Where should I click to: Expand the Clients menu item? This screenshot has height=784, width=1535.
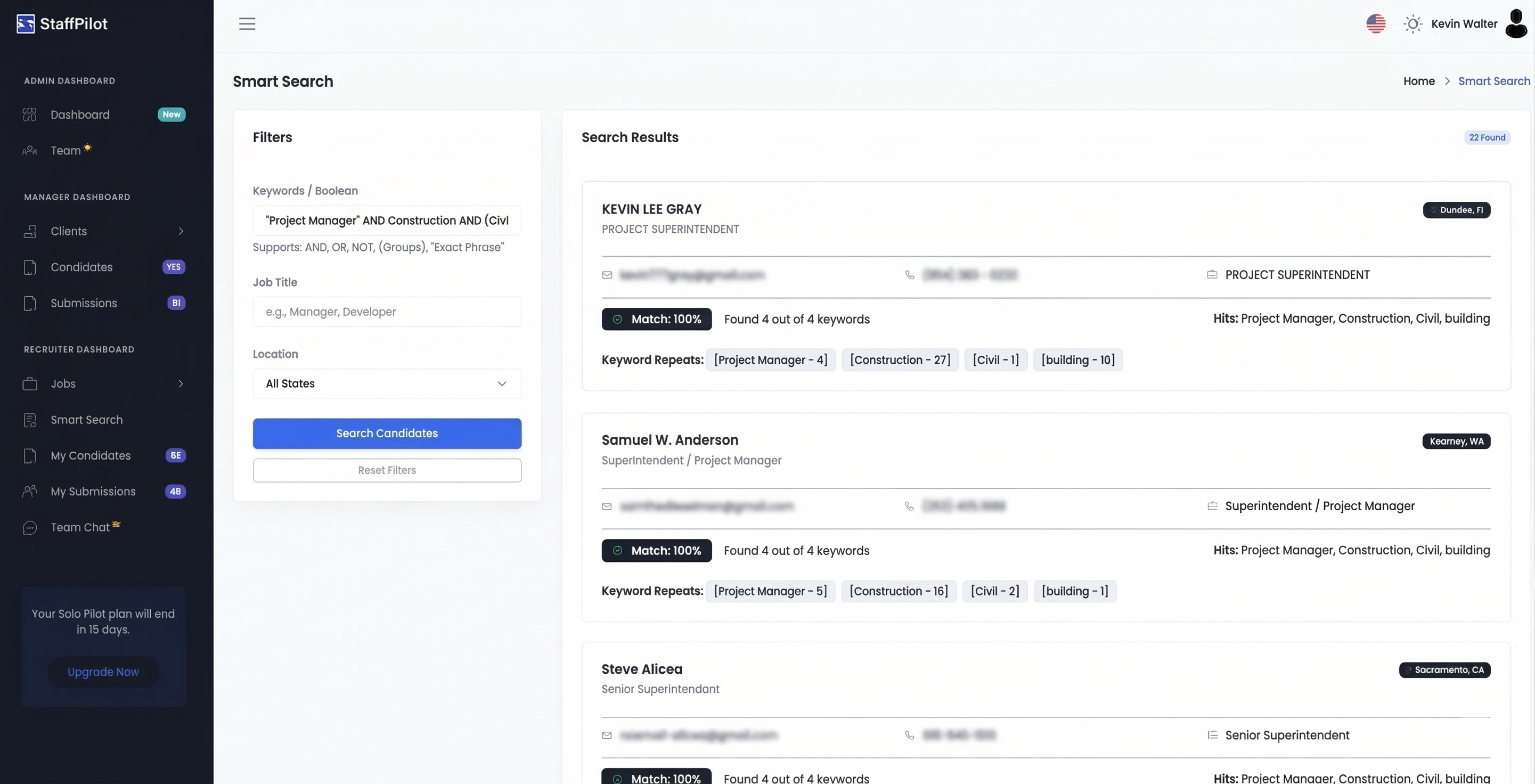click(181, 231)
